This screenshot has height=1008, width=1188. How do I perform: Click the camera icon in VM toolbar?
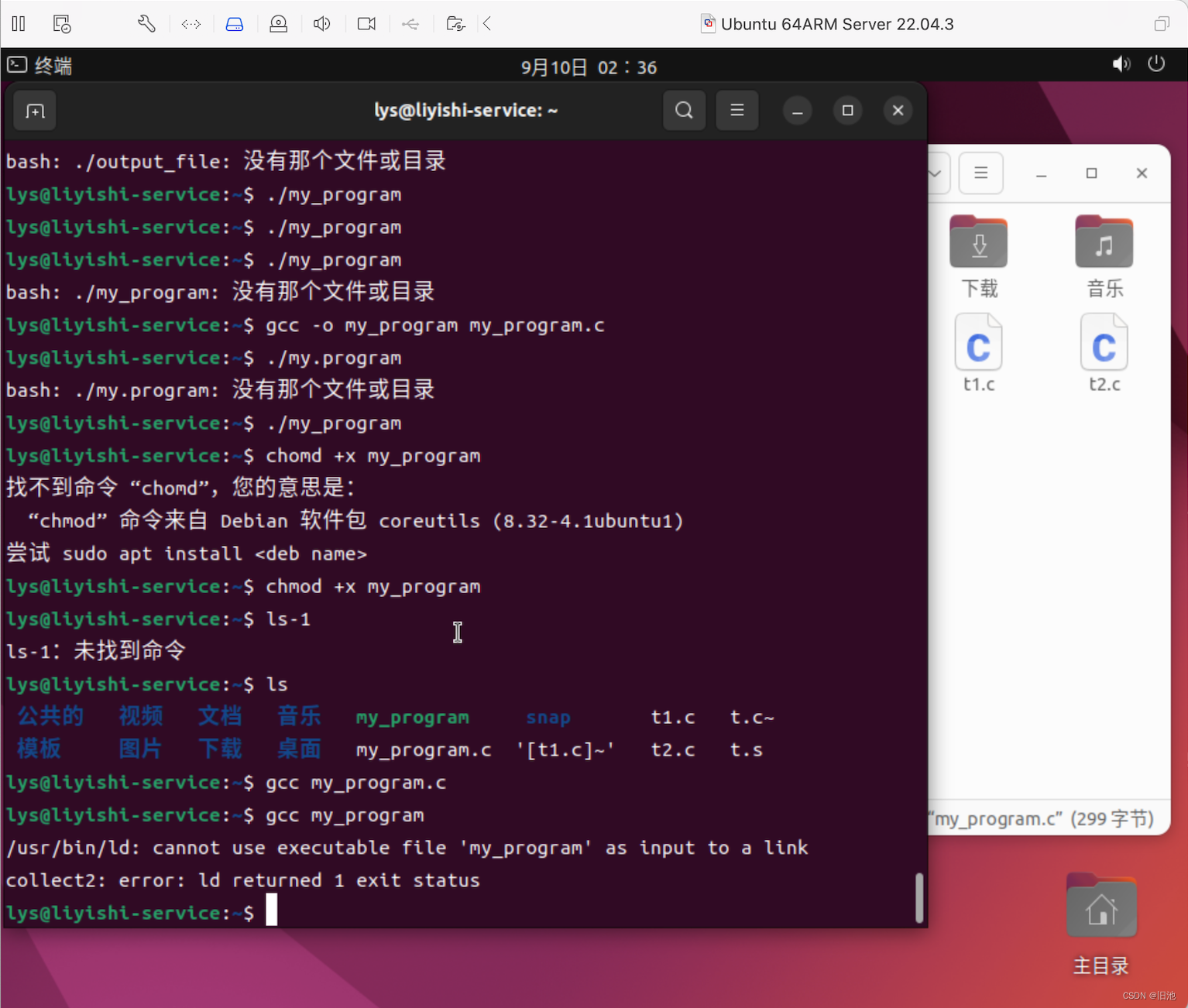click(366, 24)
